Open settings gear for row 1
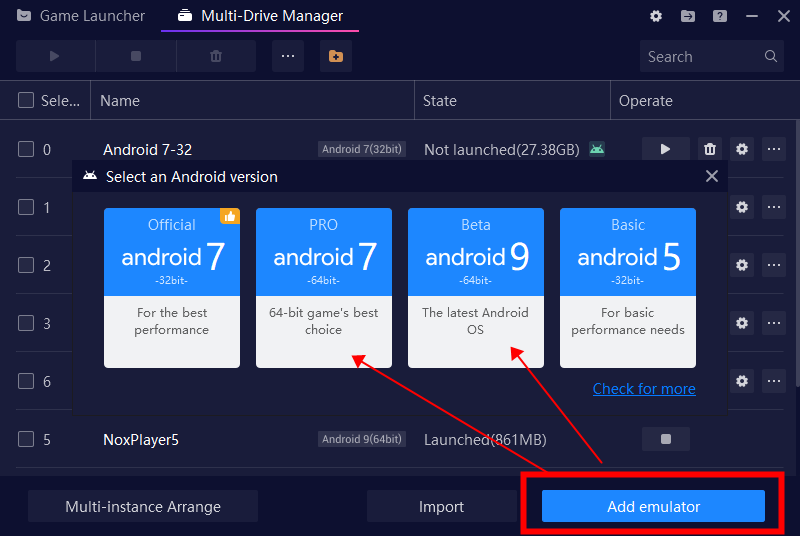Screen dimensions: 800x536 742,207
